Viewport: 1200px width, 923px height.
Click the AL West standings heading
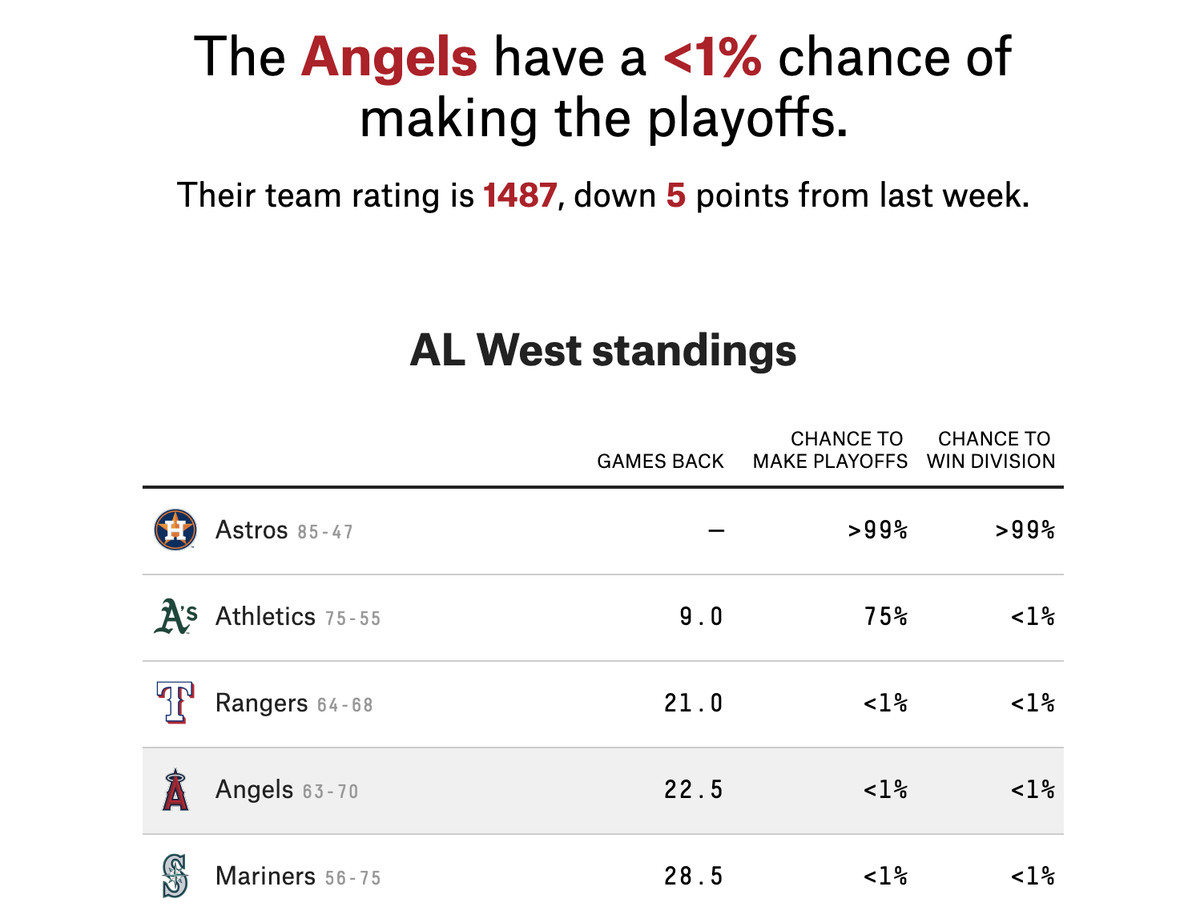click(x=603, y=350)
